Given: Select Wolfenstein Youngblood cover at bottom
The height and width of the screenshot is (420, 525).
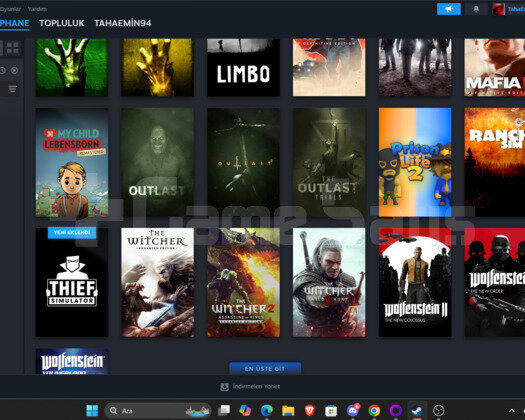Looking at the screenshot, I should (x=72, y=361).
